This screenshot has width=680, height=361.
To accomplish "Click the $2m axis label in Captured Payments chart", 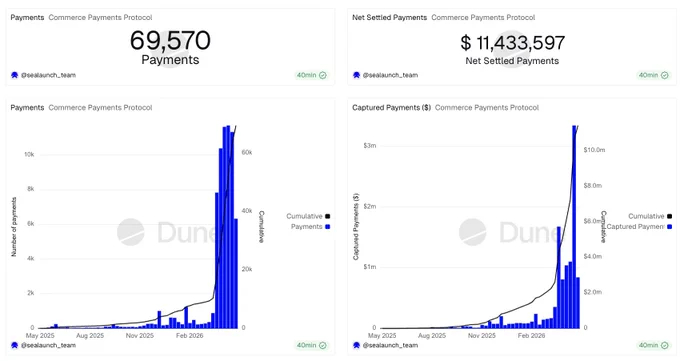I will point(369,206).
